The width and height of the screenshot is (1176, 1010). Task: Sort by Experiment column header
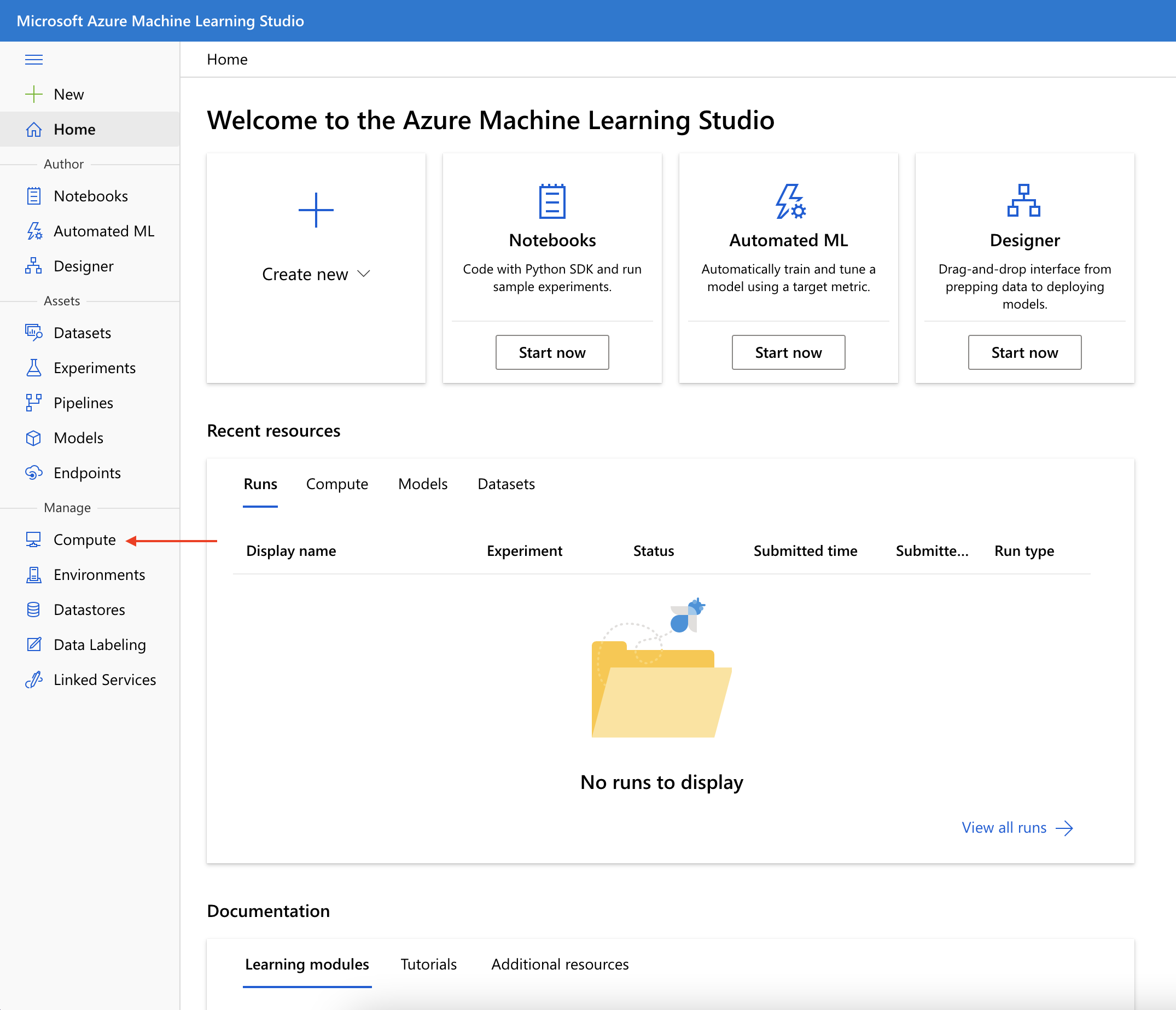[525, 551]
